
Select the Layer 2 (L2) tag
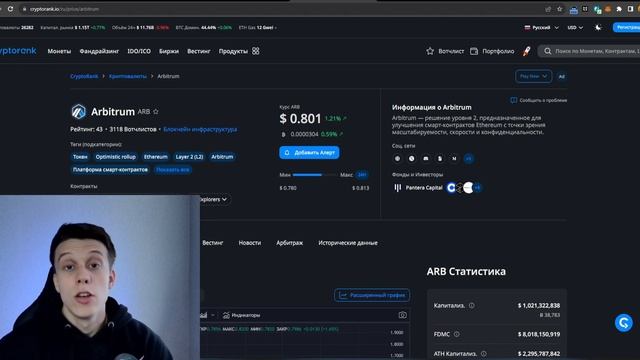click(x=189, y=157)
